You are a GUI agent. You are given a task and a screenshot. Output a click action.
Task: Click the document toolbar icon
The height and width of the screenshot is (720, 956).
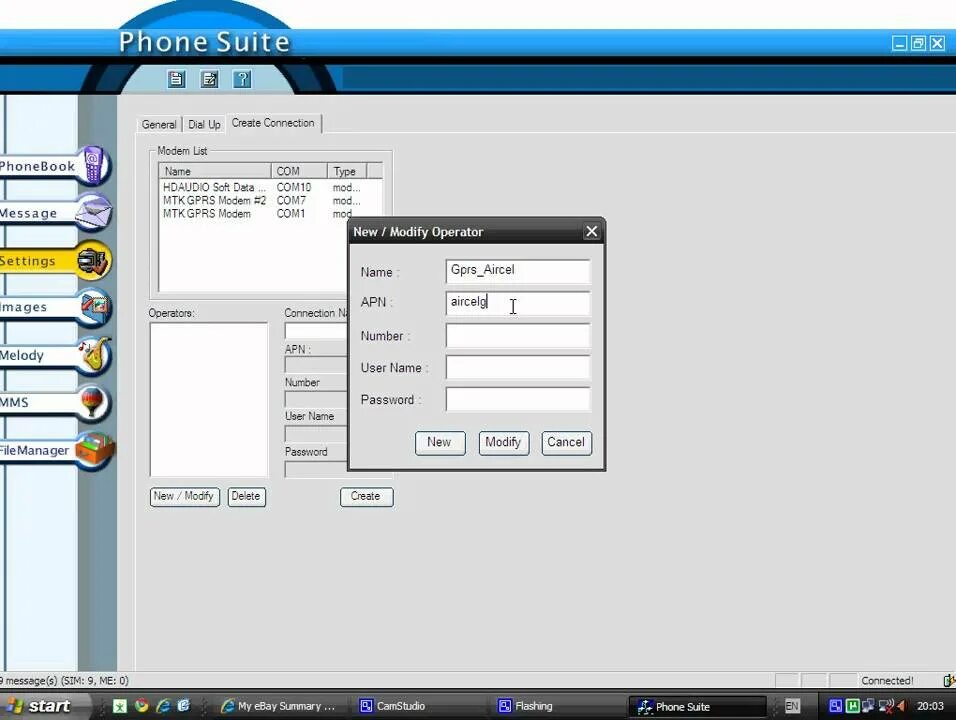click(177, 79)
